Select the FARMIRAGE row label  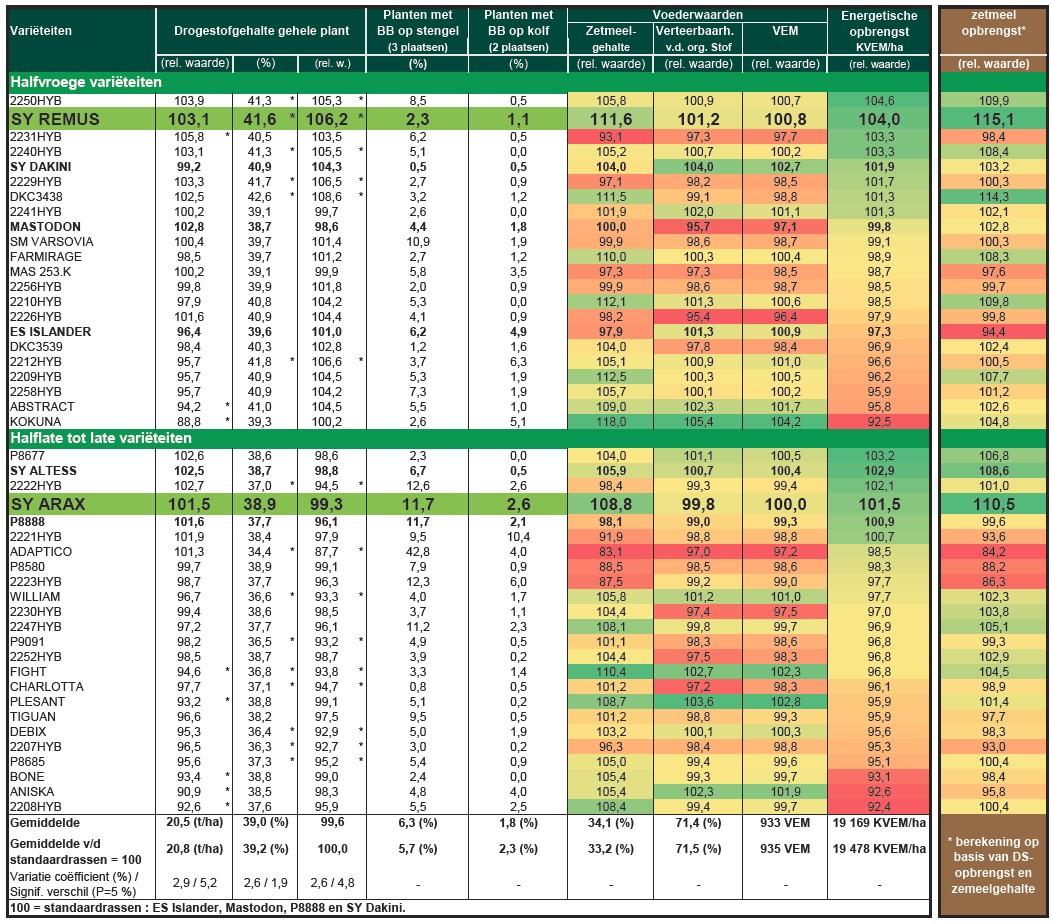pos(46,256)
